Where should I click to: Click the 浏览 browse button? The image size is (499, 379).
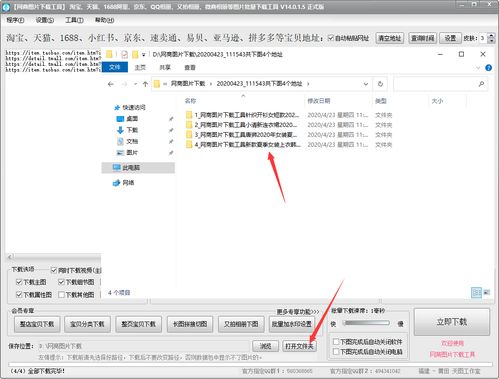click(266, 346)
